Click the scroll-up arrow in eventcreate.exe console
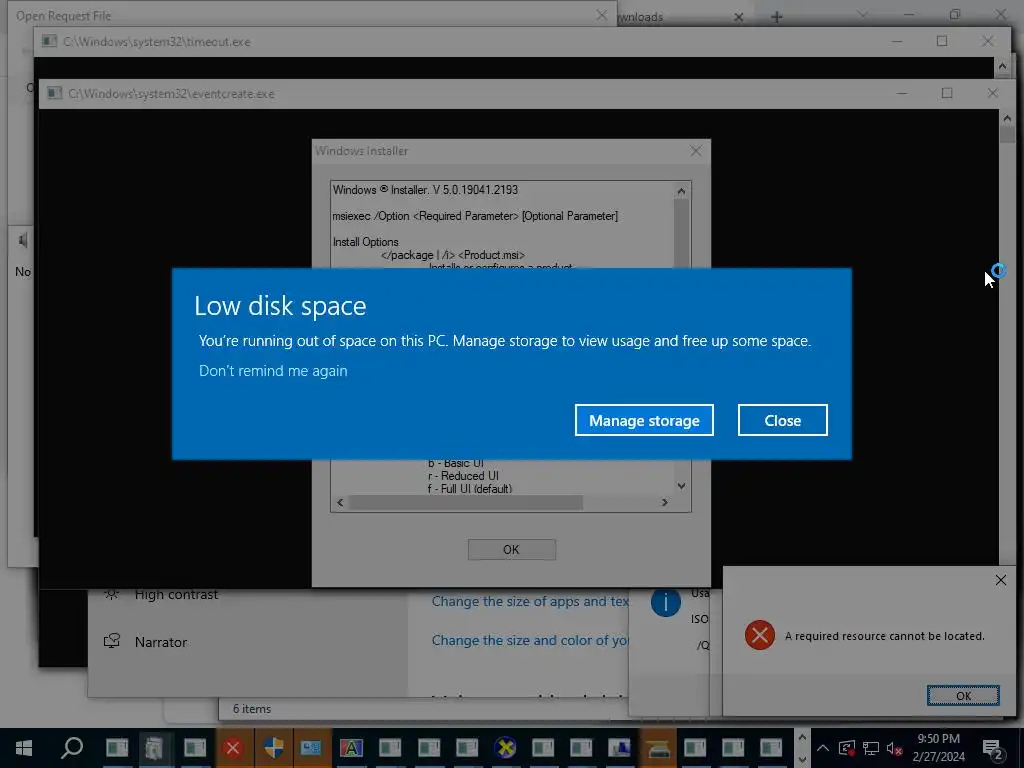This screenshot has height=768, width=1024. (1007, 118)
